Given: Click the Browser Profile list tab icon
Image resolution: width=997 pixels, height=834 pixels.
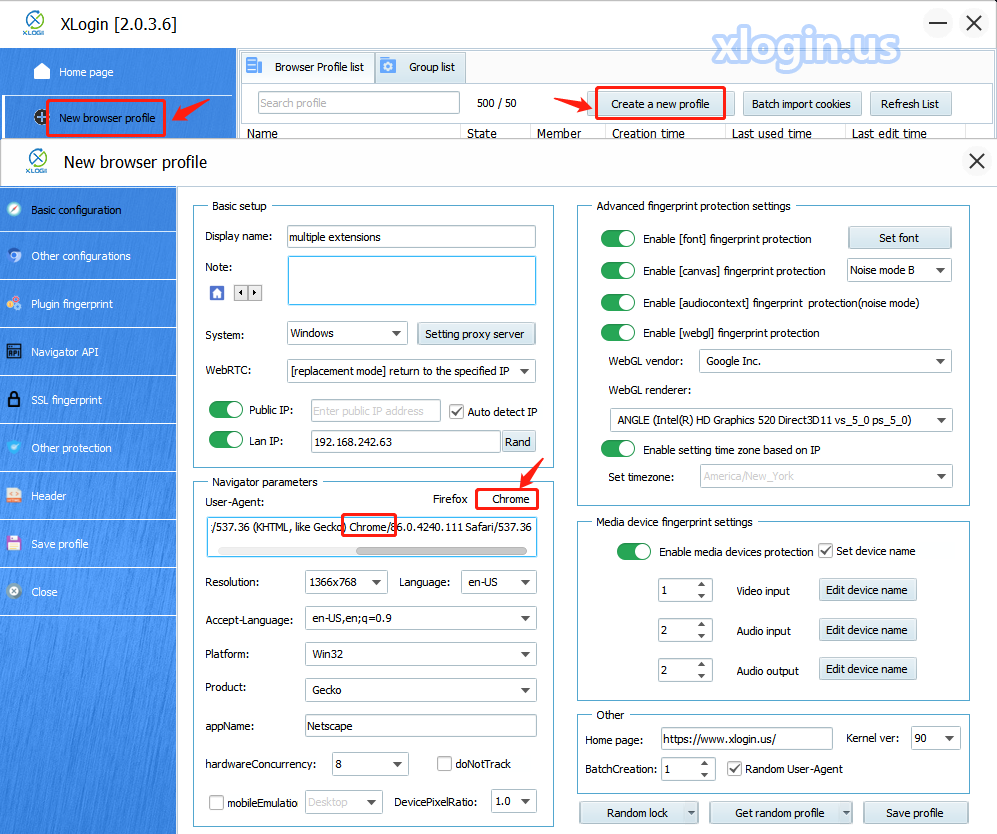Looking at the screenshot, I should tap(254, 65).
